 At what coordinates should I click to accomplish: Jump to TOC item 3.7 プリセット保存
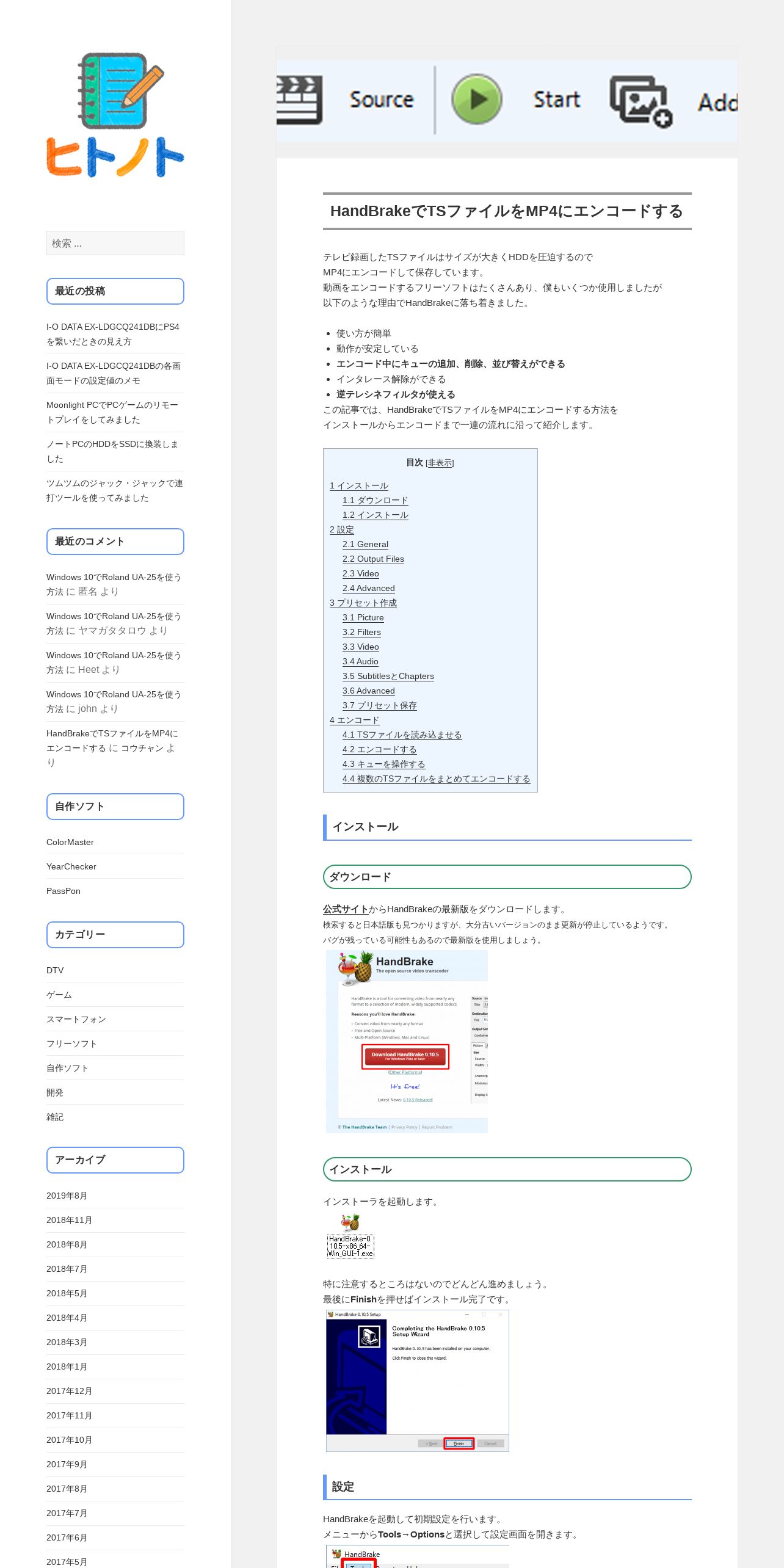[x=380, y=705]
